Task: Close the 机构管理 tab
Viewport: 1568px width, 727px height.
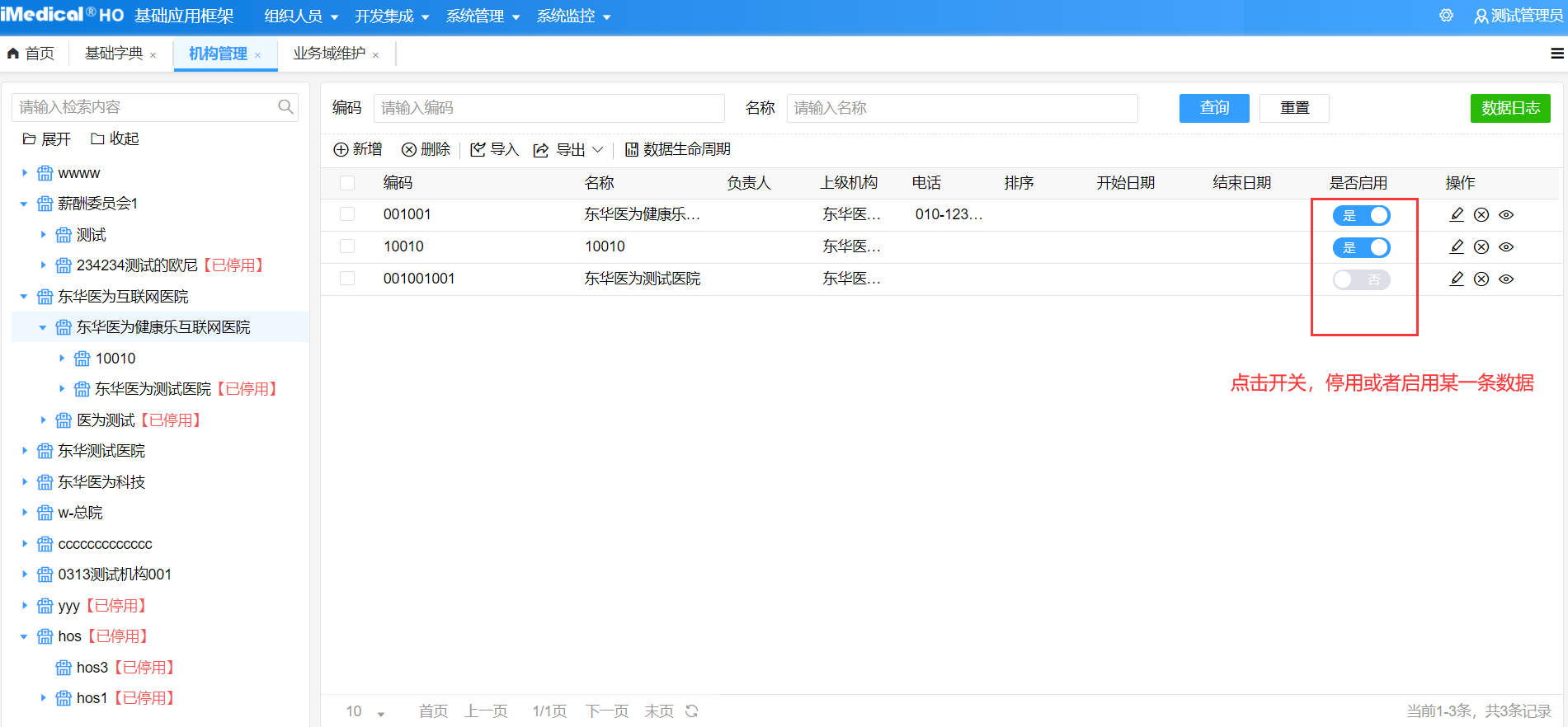Action: (x=257, y=55)
